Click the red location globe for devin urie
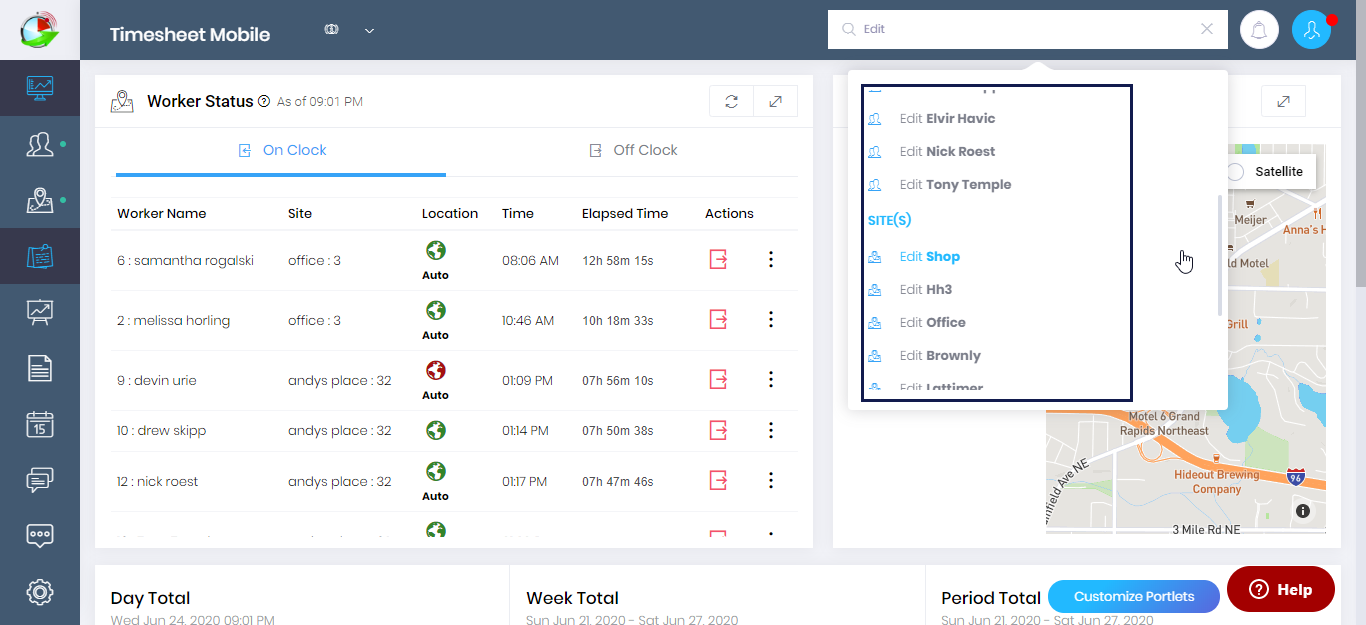The image size is (1366, 625). (436, 371)
